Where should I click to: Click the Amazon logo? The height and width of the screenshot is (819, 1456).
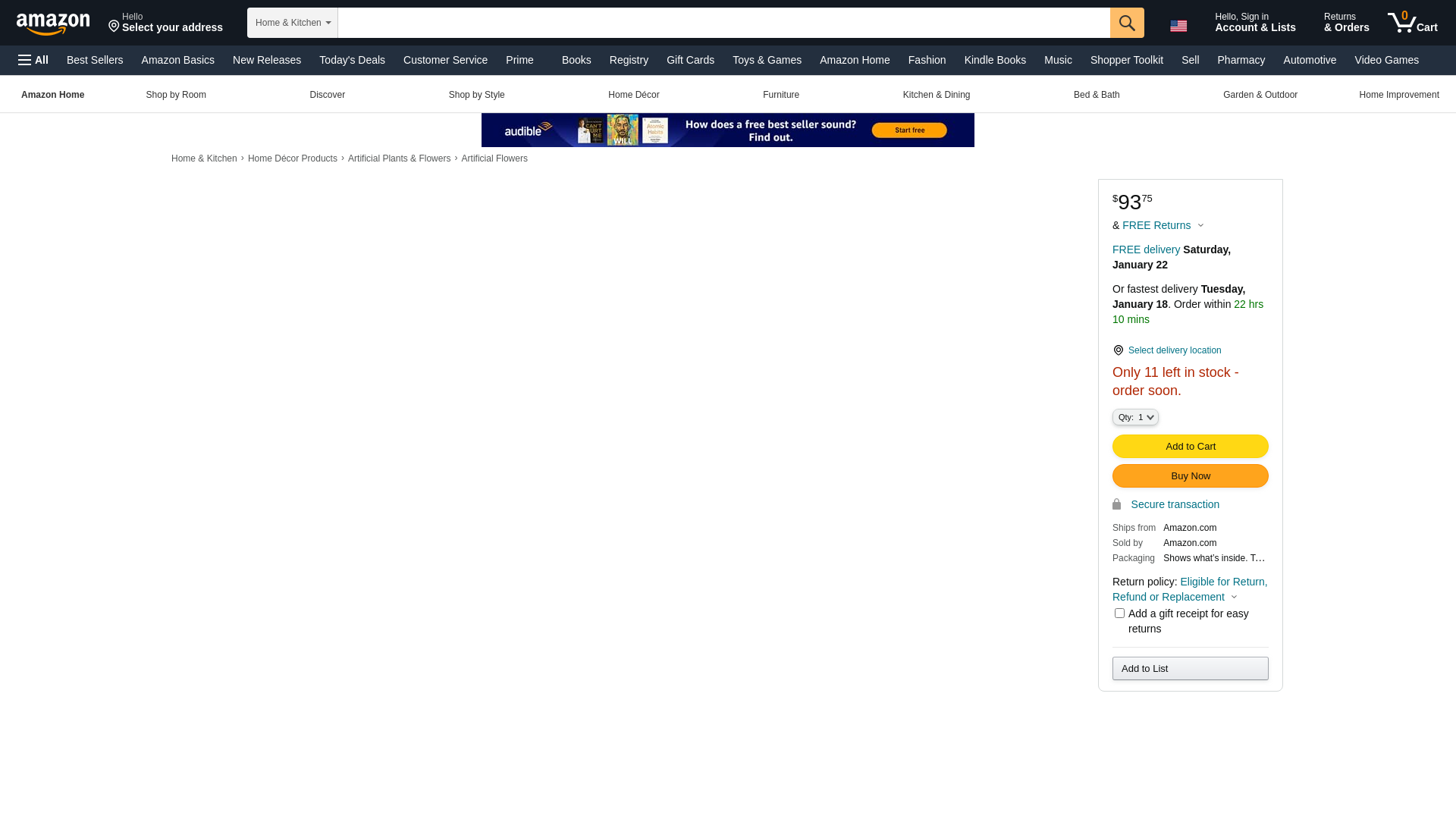[53, 24]
